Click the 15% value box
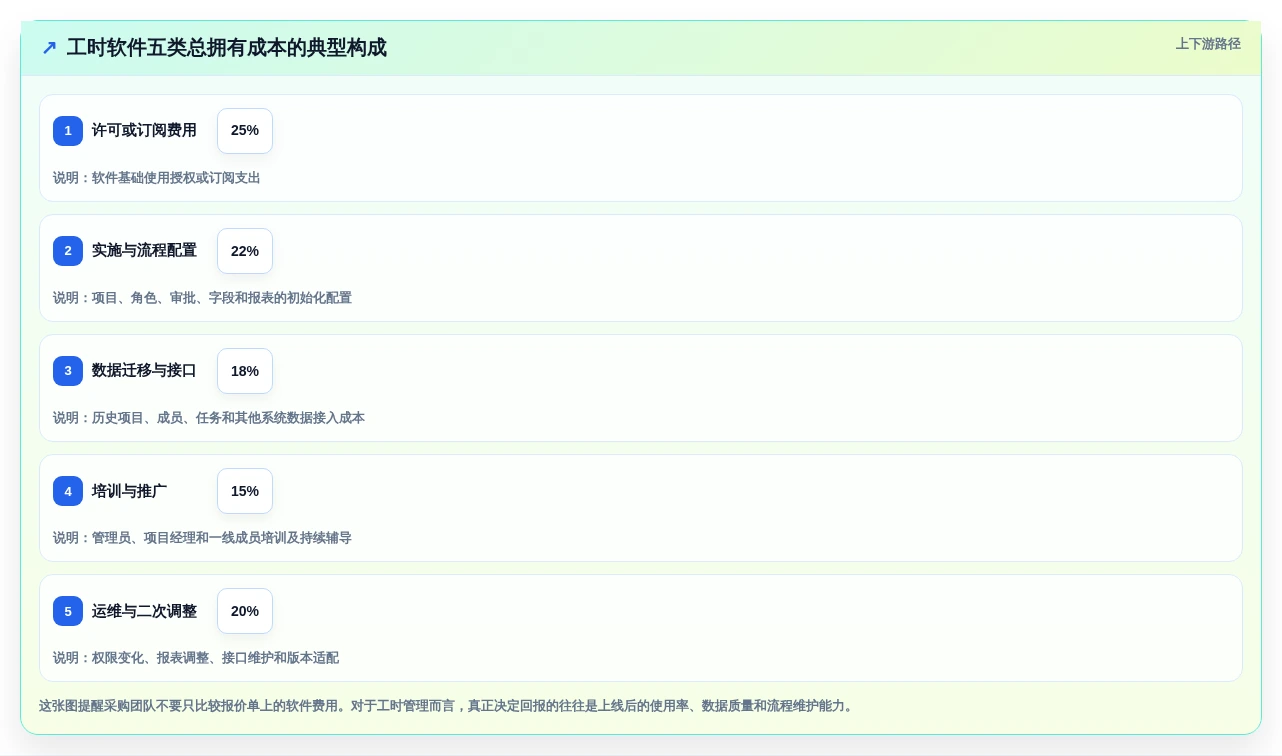Screen dimensions: 1282x756 (245, 491)
